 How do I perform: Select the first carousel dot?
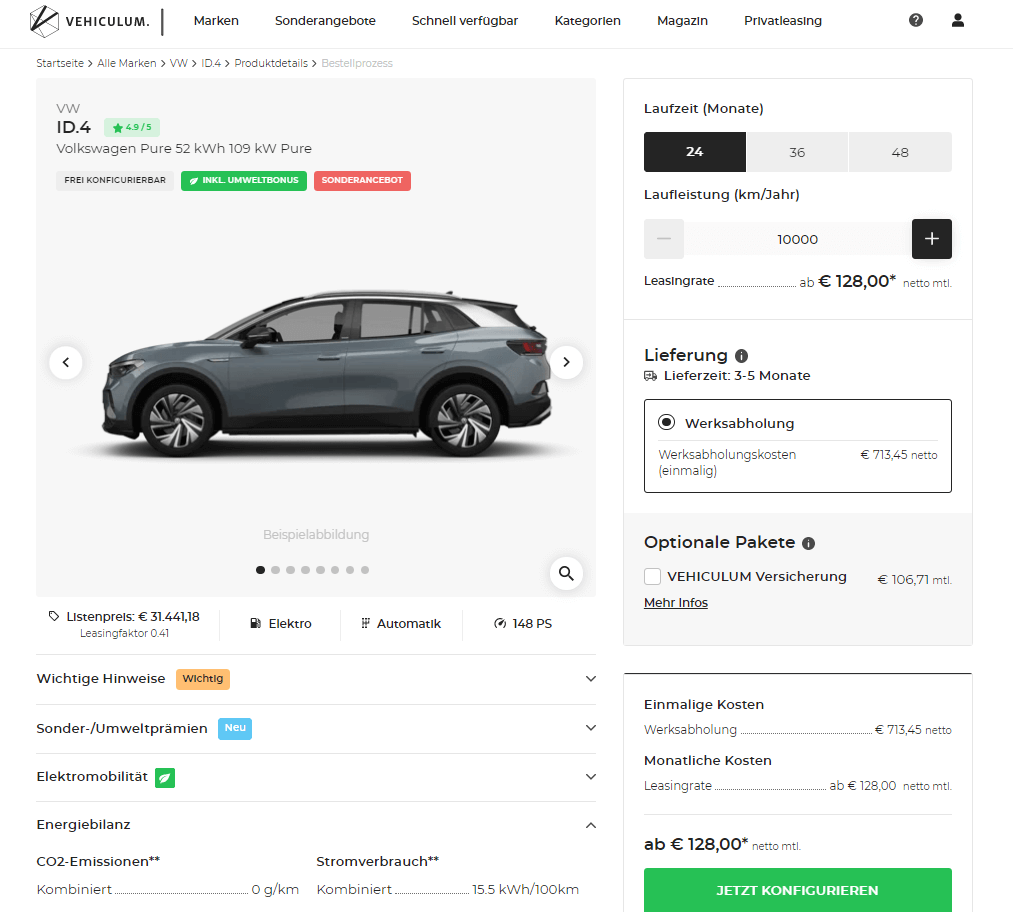[x=260, y=570]
